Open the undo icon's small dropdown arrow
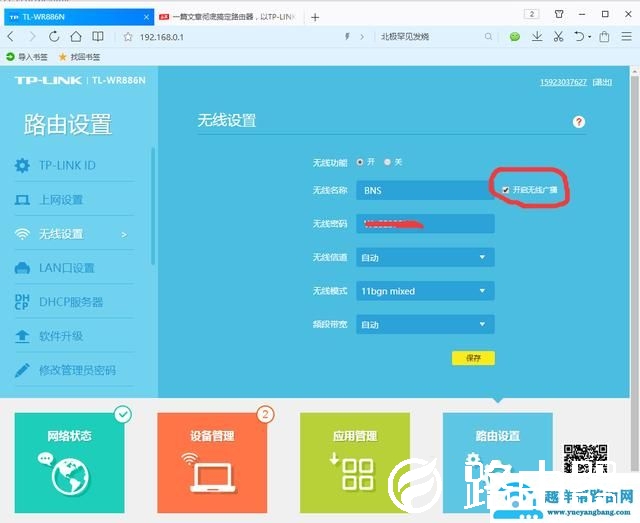The width and height of the screenshot is (640, 523). point(589,37)
